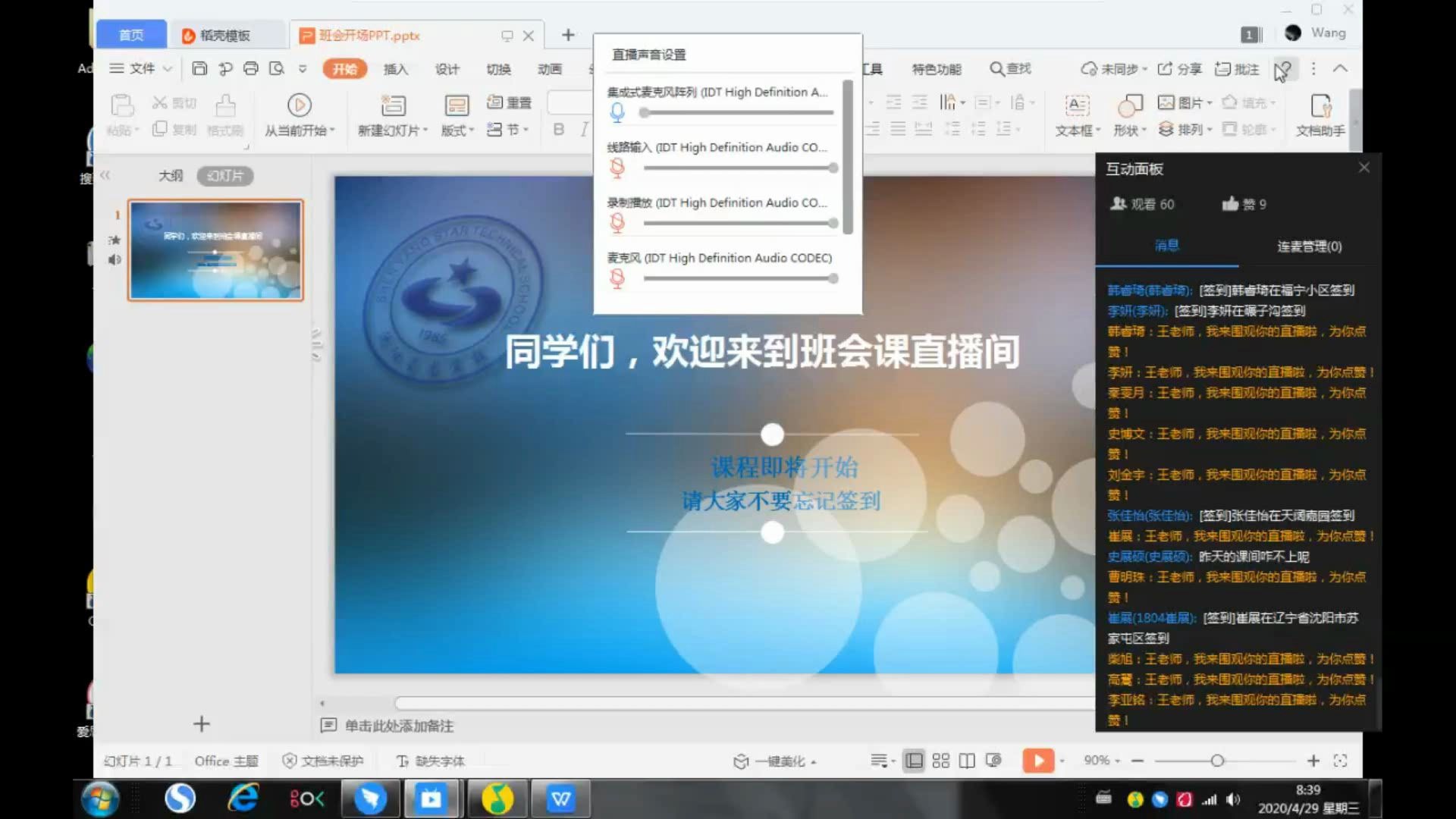1456x819 pixels.
Task: Click 新建幻灯片 new slide button
Action: click(x=390, y=114)
